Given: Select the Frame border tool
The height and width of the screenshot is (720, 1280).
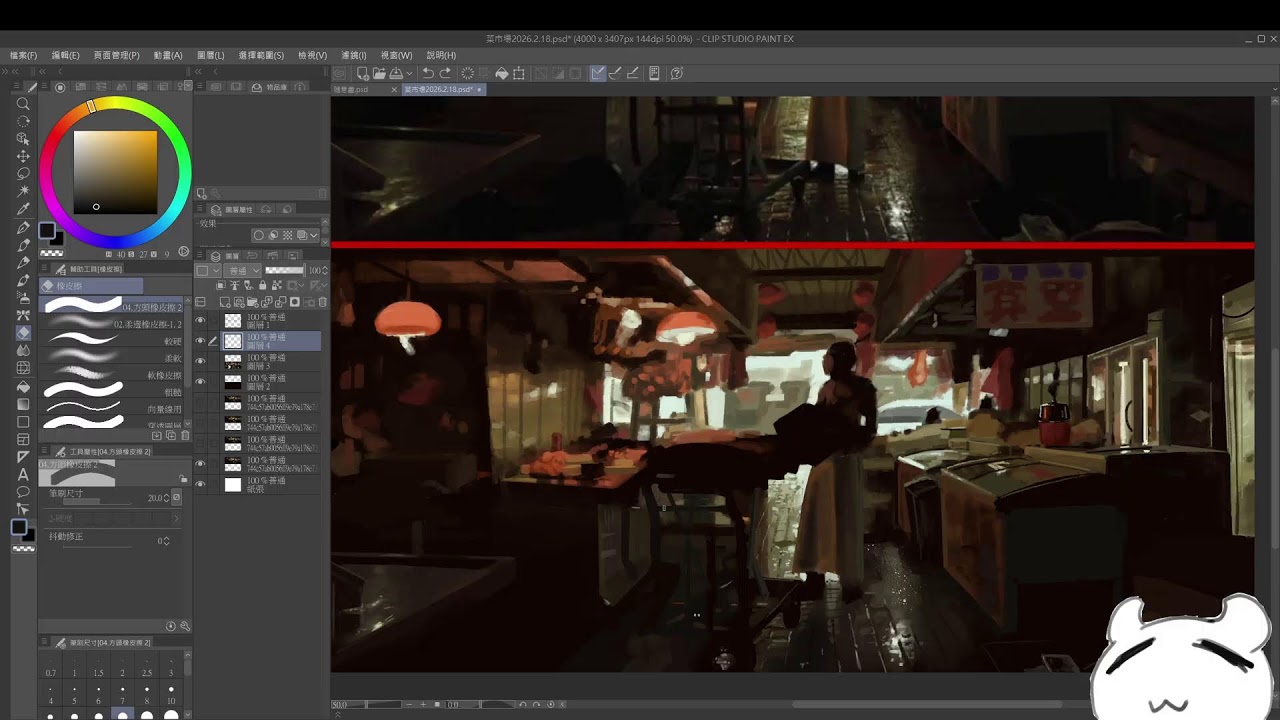Looking at the screenshot, I should point(23,439).
